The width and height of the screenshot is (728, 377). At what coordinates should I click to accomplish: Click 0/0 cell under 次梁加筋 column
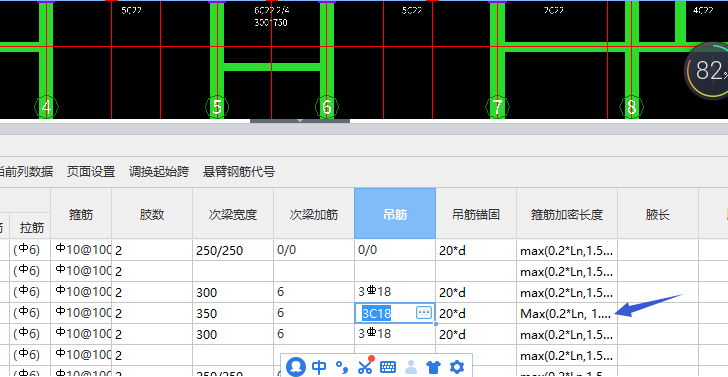[x=313, y=250]
